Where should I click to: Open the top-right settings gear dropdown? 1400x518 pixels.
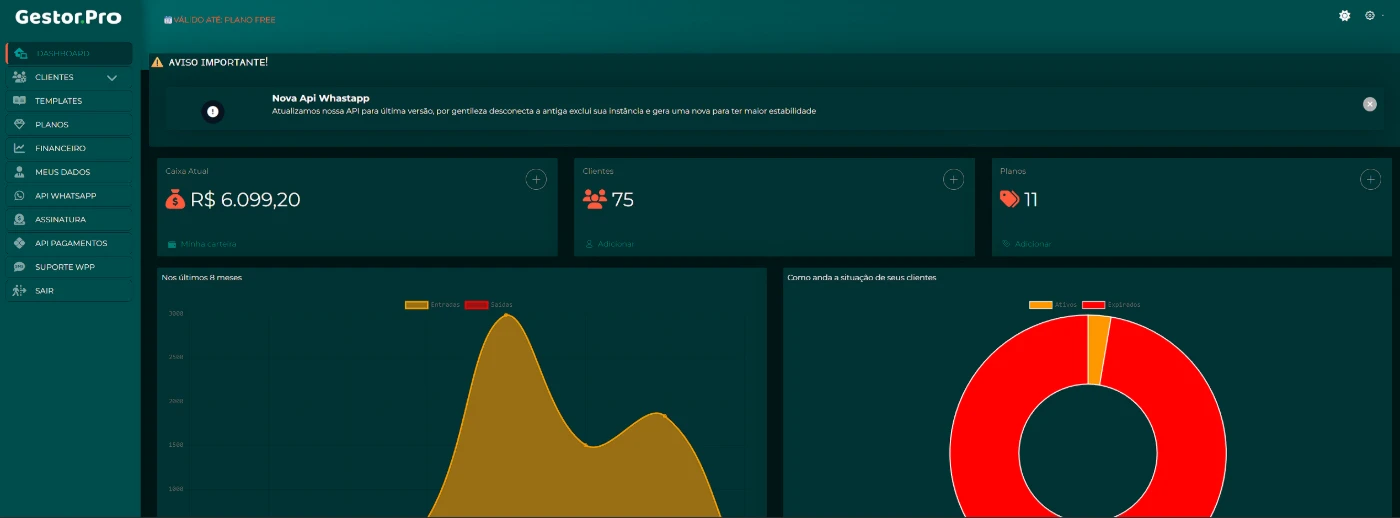1370,16
